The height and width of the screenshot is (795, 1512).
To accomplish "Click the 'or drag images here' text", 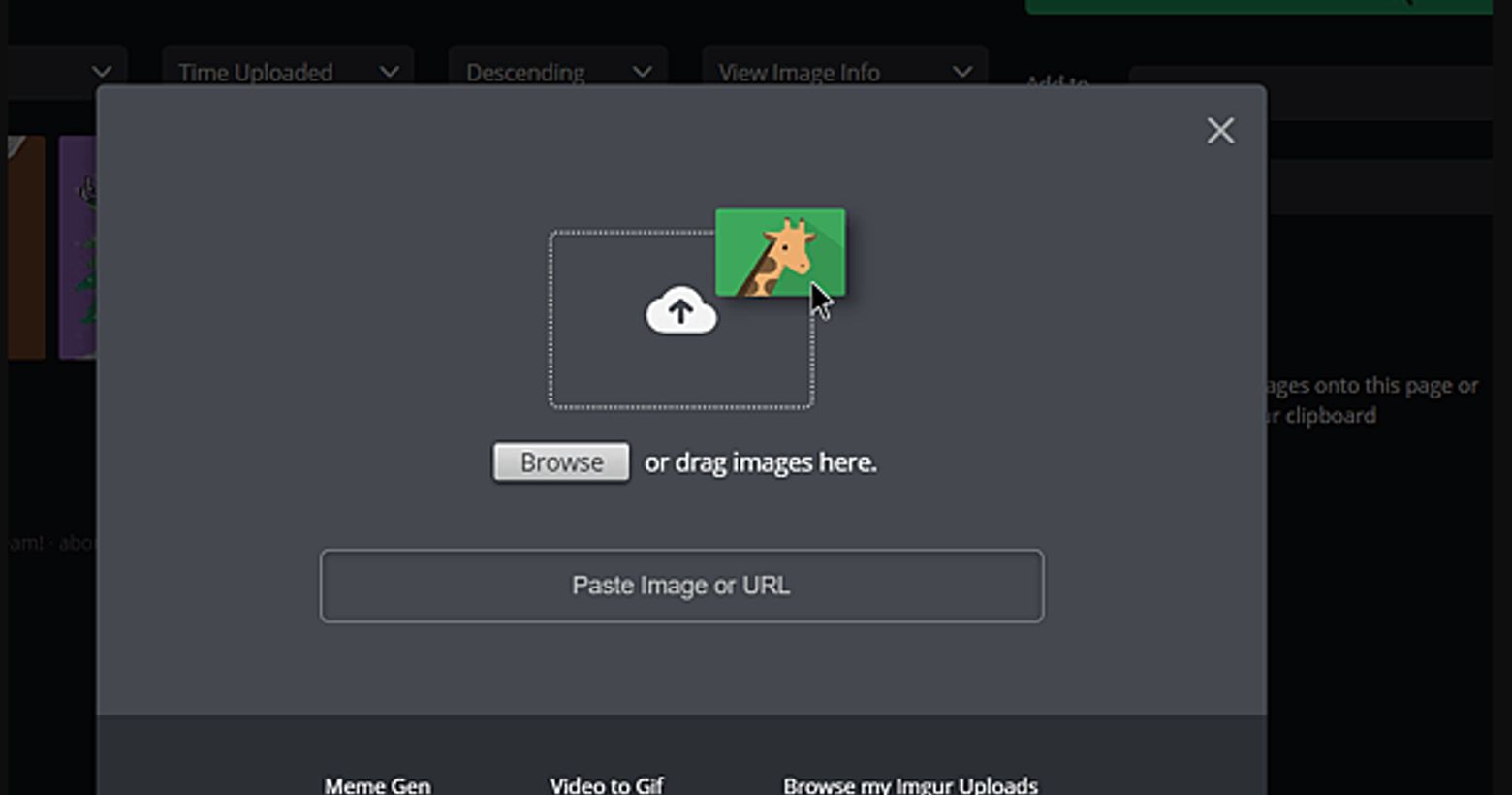I will point(760,462).
